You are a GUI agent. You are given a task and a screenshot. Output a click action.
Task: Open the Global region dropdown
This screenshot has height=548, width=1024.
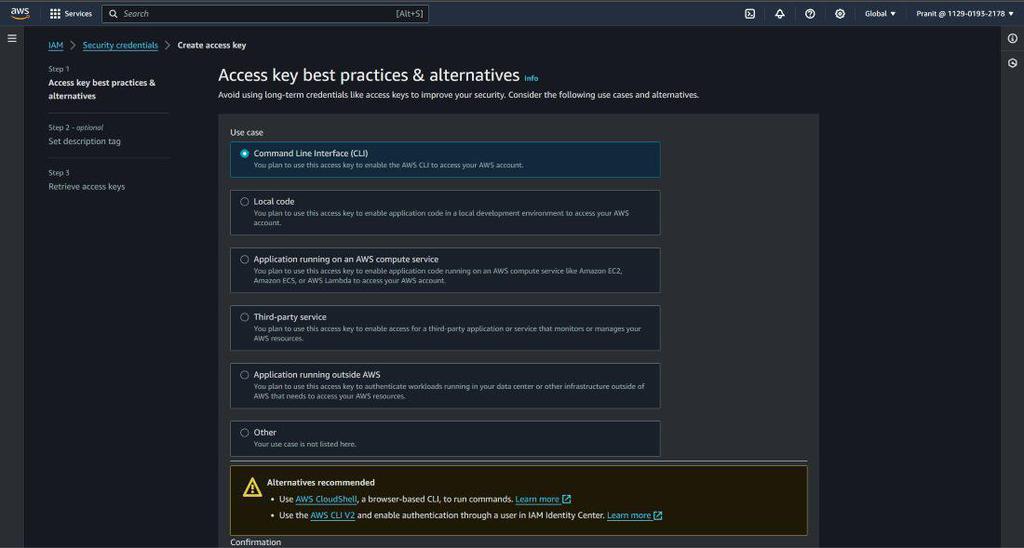[880, 14]
